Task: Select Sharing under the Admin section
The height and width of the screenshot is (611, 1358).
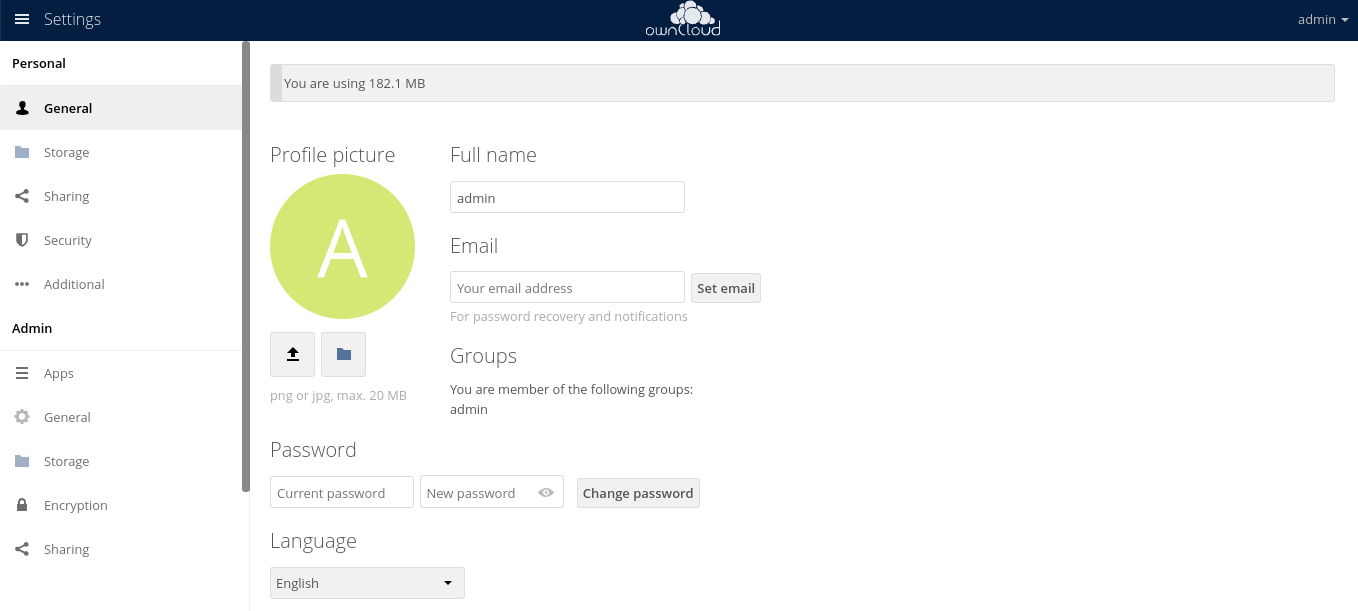Action: (x=67, y=549)
